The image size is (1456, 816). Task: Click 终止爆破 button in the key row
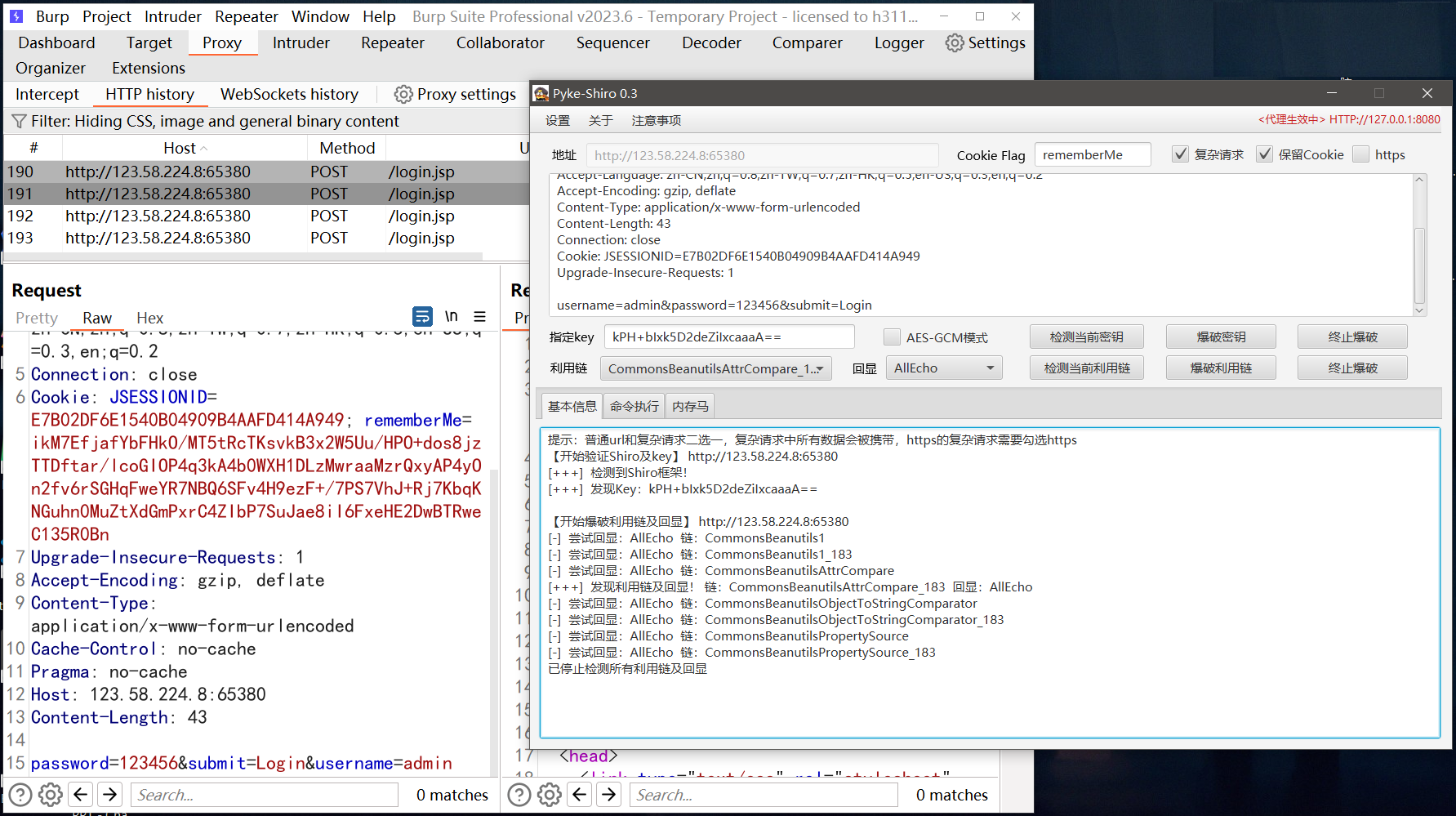tap(1352, 337)
